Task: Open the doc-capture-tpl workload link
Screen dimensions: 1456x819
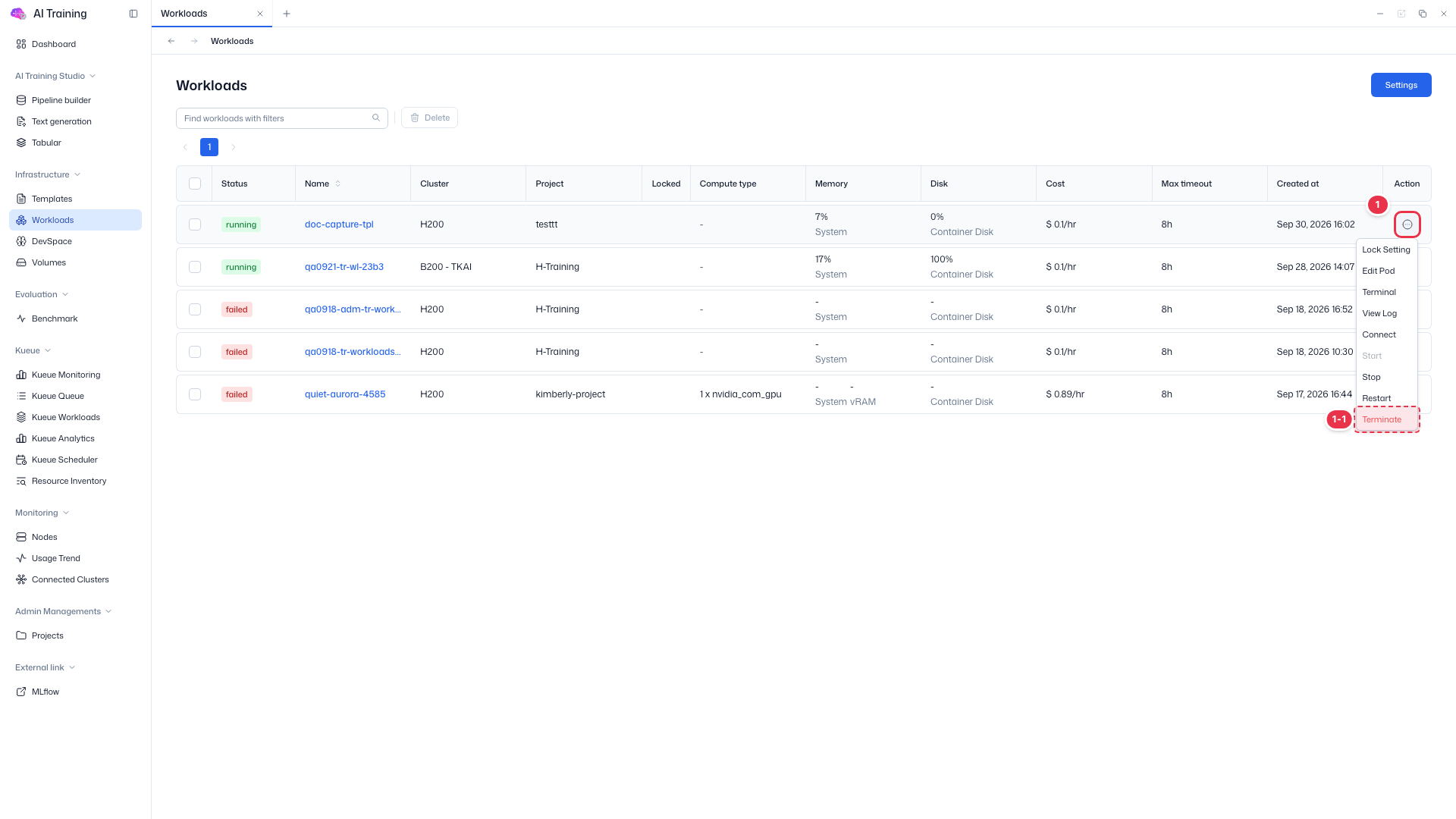Action: pos(339,224)
